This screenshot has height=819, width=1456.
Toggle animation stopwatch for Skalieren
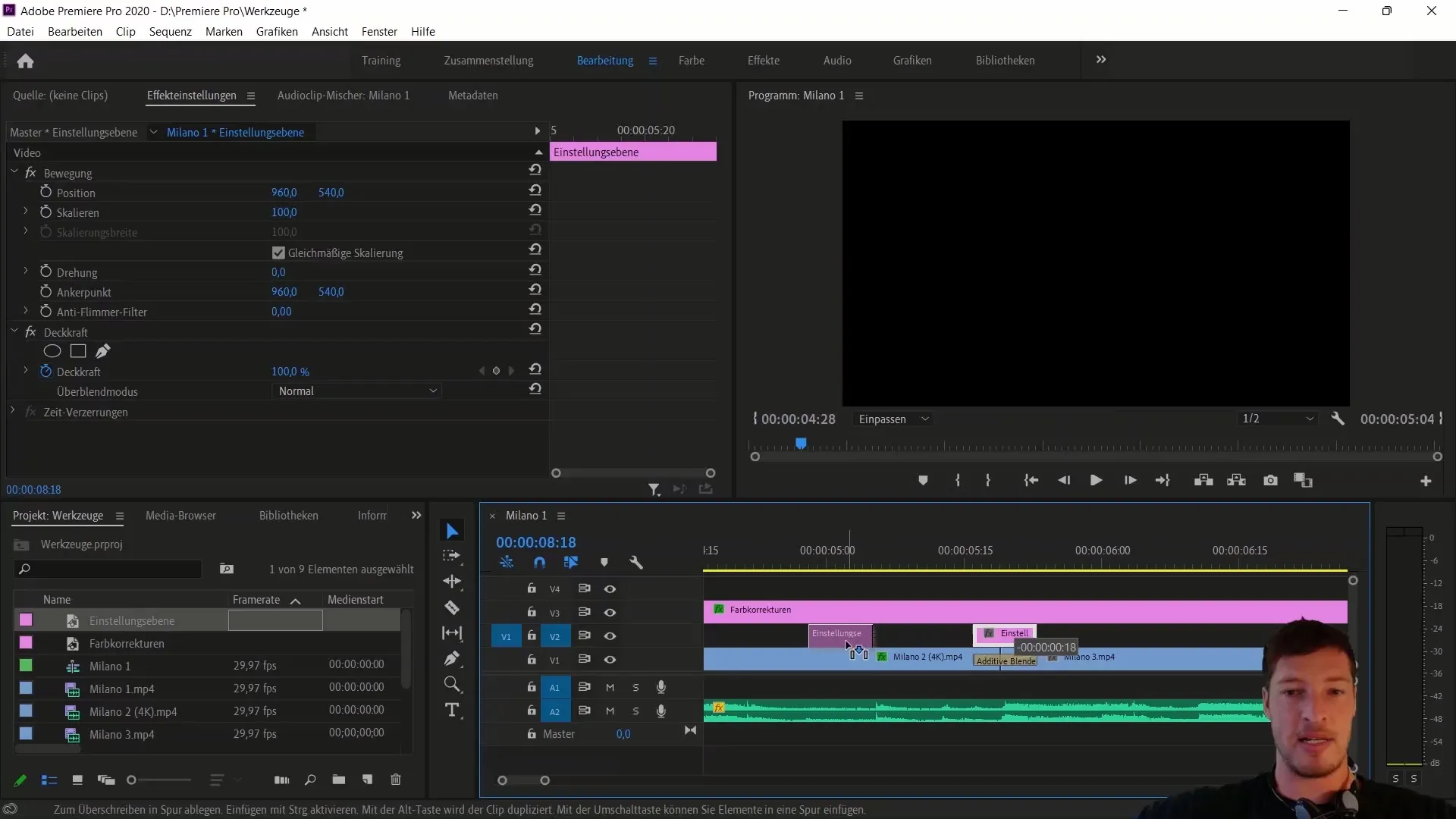point(45,212)
